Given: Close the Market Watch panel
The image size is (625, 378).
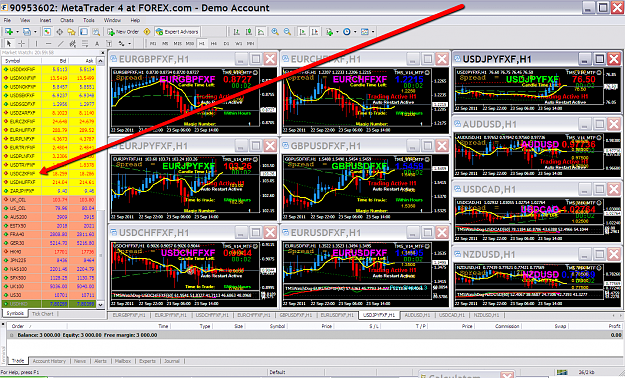Looking at the screenshot, I should click(102, 52).
